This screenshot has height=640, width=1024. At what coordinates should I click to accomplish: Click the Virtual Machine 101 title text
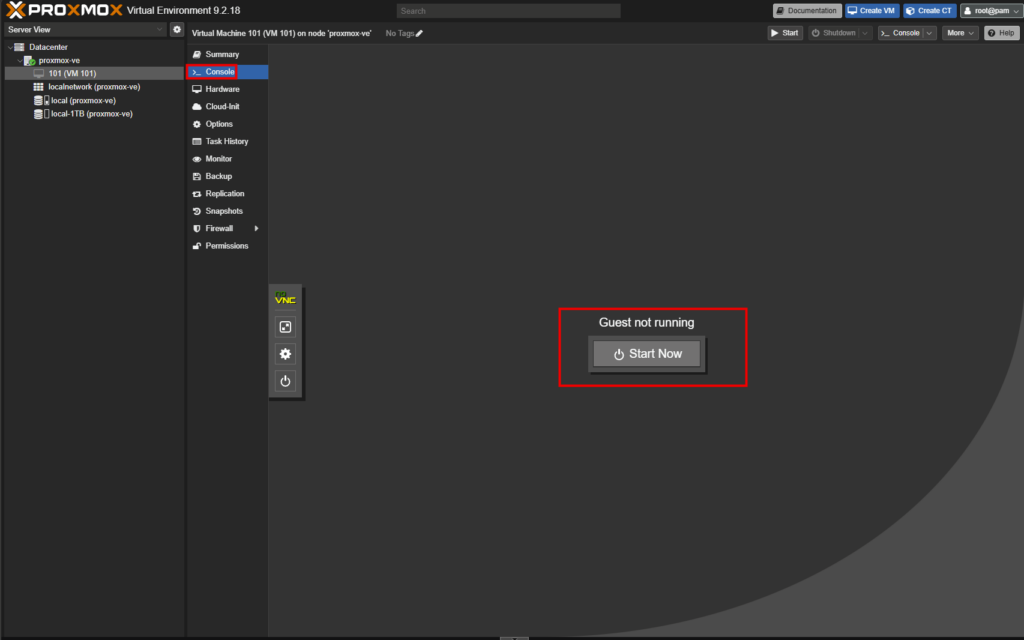tap(281, 33)
